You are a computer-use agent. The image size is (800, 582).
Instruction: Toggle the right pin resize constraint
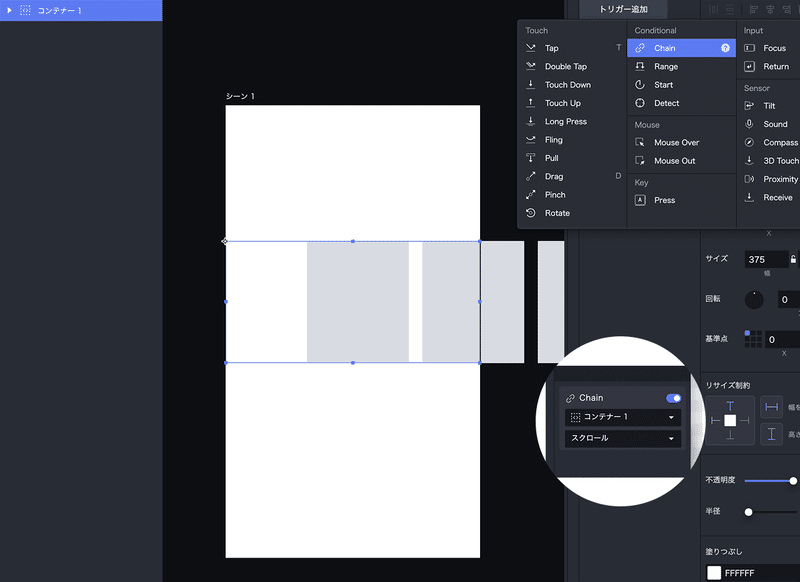[745, 421]
